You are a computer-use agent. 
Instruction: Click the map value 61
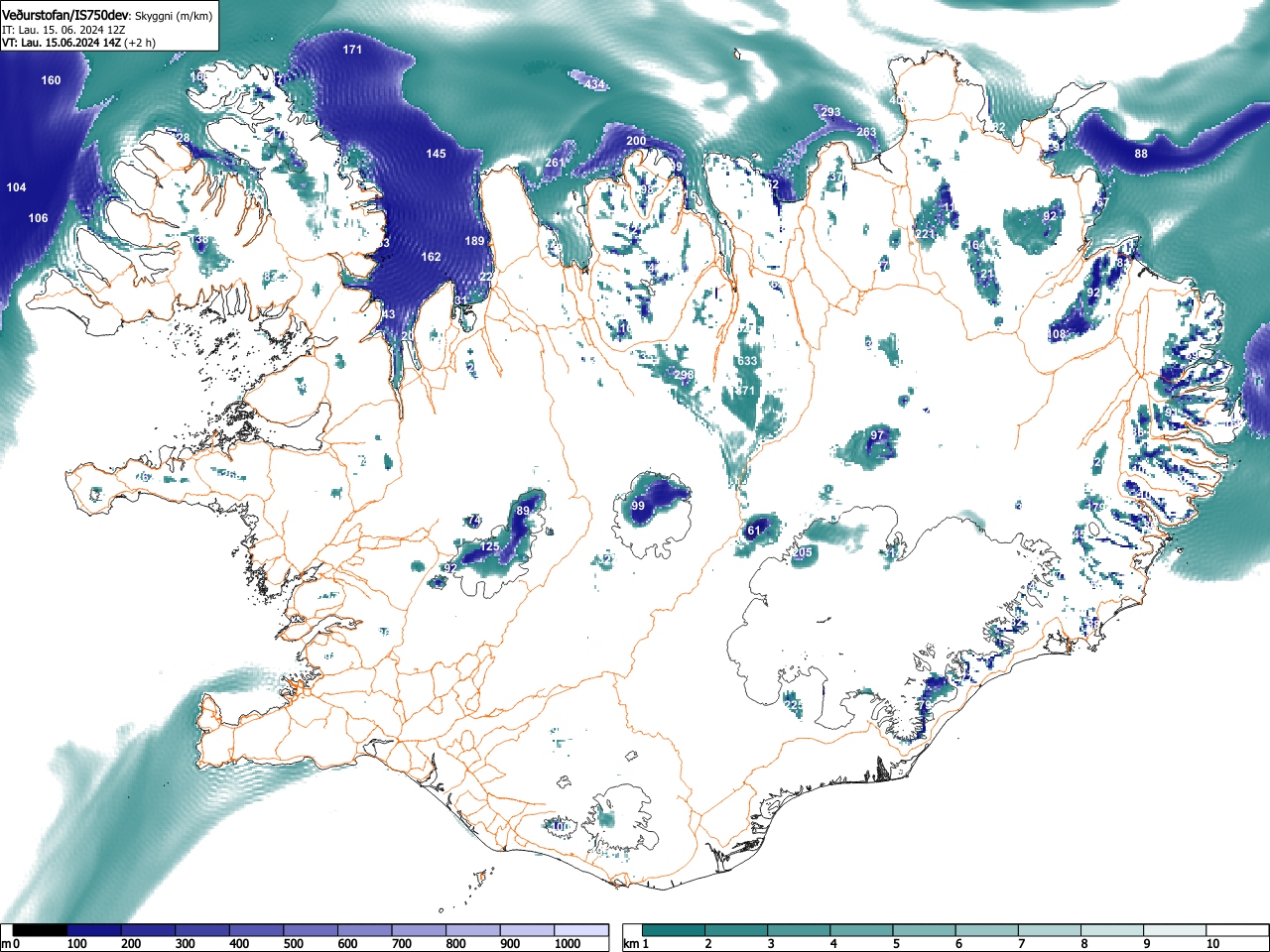tap(754, 532)
